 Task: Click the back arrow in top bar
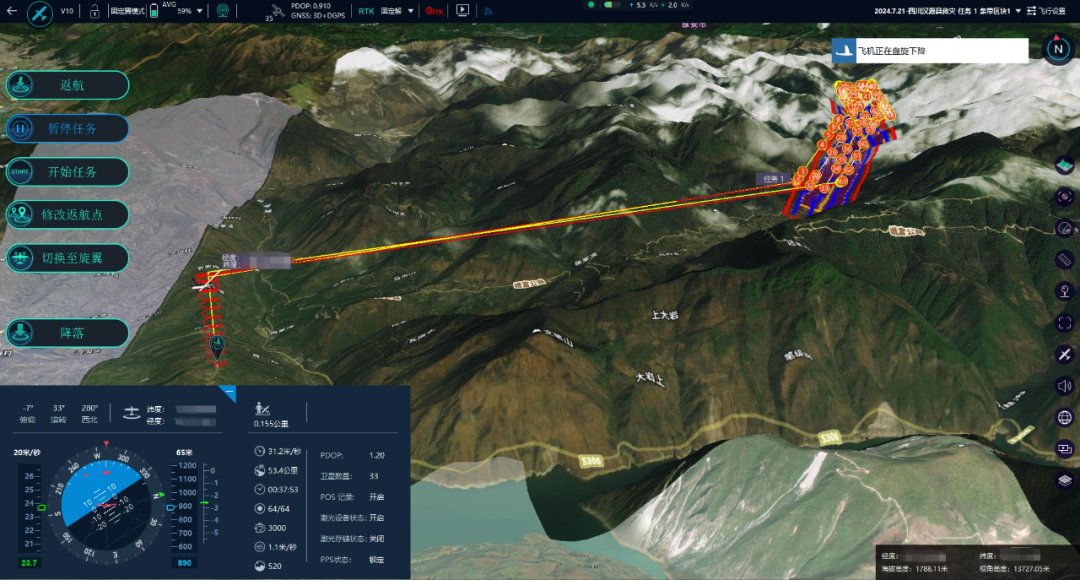pos(11,12)
